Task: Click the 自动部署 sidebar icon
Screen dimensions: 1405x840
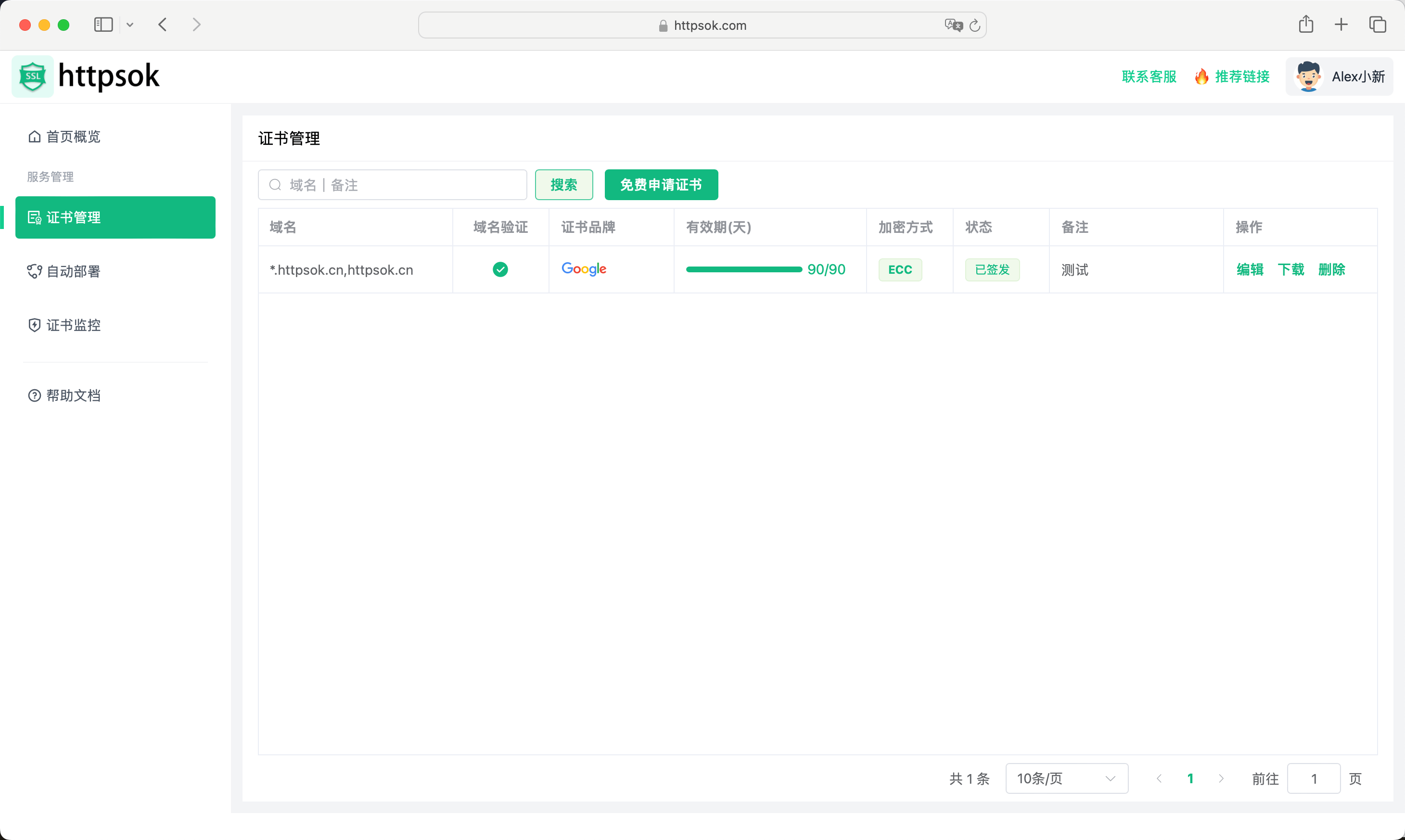Action: (34, 272)
